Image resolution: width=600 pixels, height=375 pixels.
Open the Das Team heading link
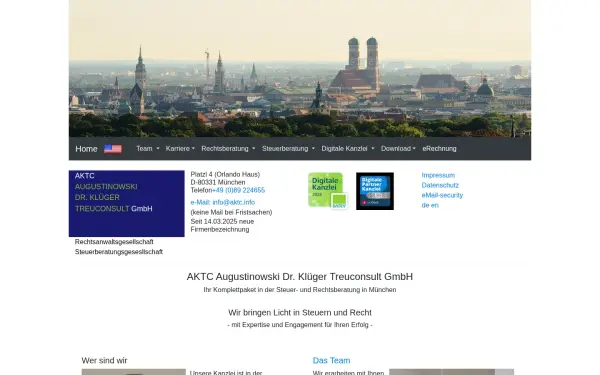click(x=331, y=360)
